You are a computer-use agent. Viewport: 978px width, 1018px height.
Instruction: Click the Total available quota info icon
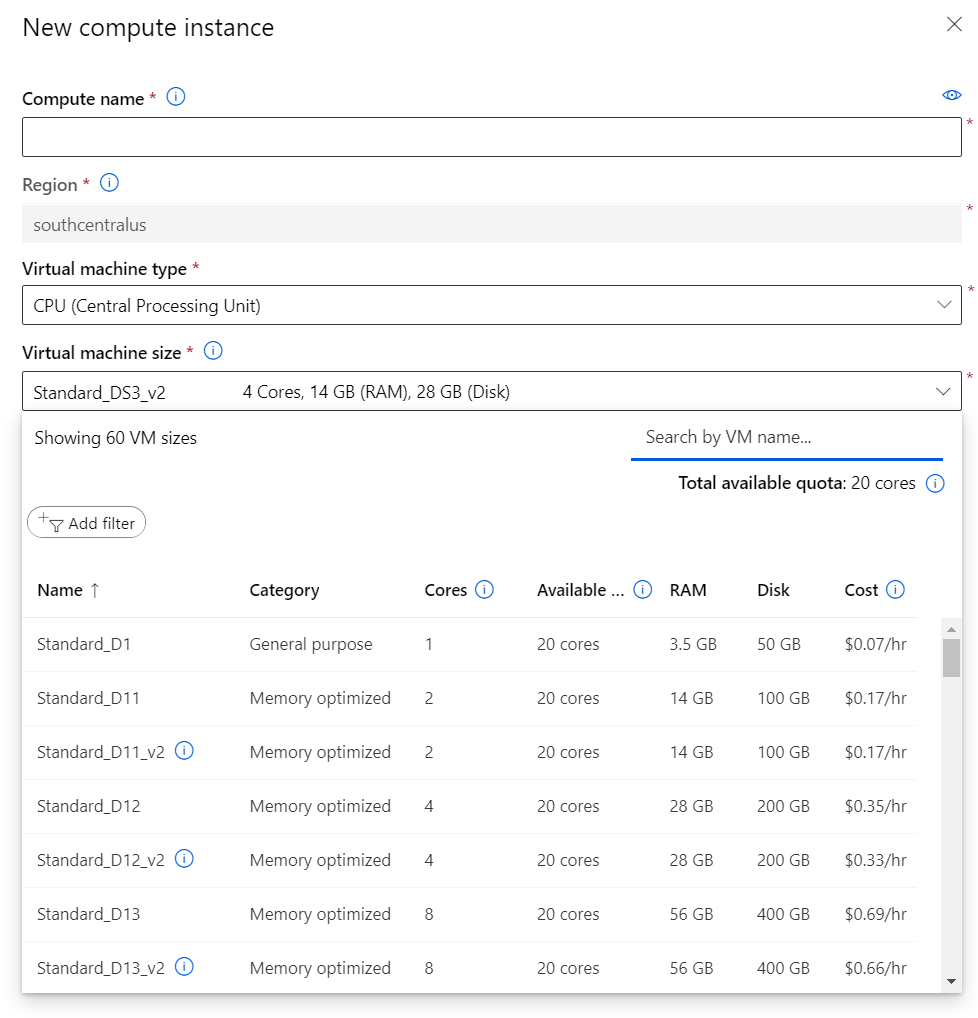934,483
